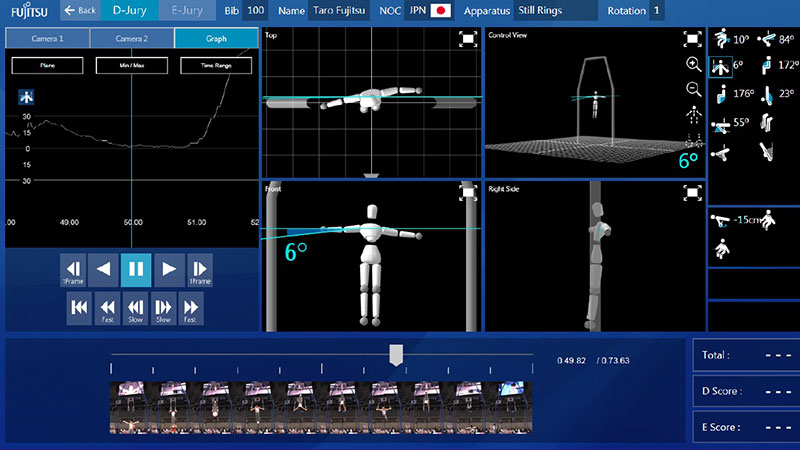Select the first thumbnail in the filmstrip
Viewport: 800px width, 450px height.
(x=129, y=407)
